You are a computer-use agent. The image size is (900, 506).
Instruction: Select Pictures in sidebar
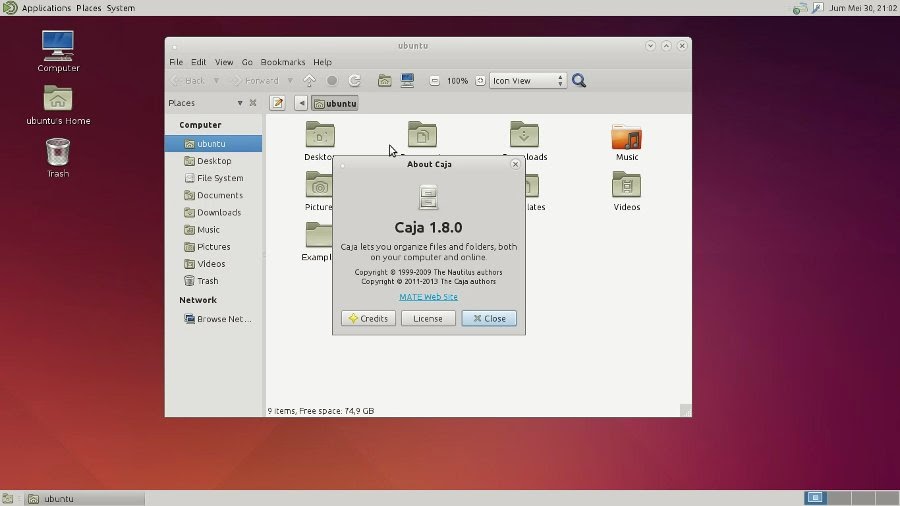214,247
